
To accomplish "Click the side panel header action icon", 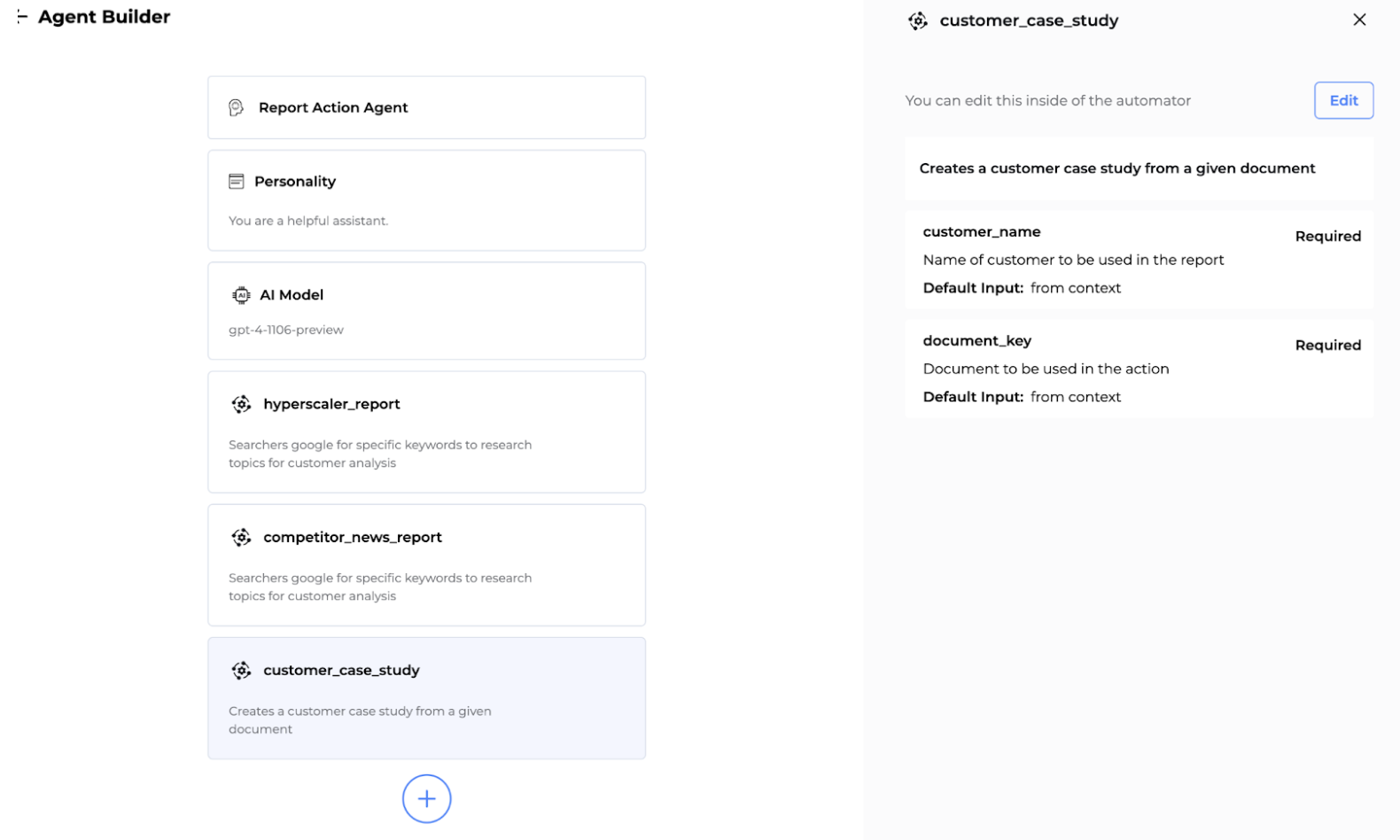I will pyautogui.click(x=918, y=20).
